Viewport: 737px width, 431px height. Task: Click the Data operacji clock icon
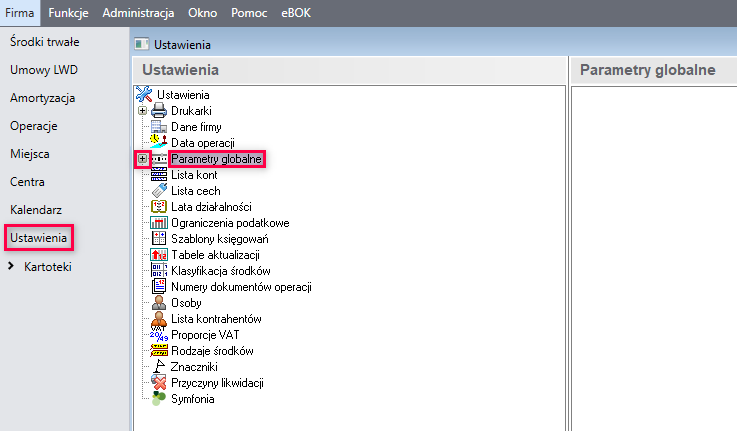pos(159,142)
